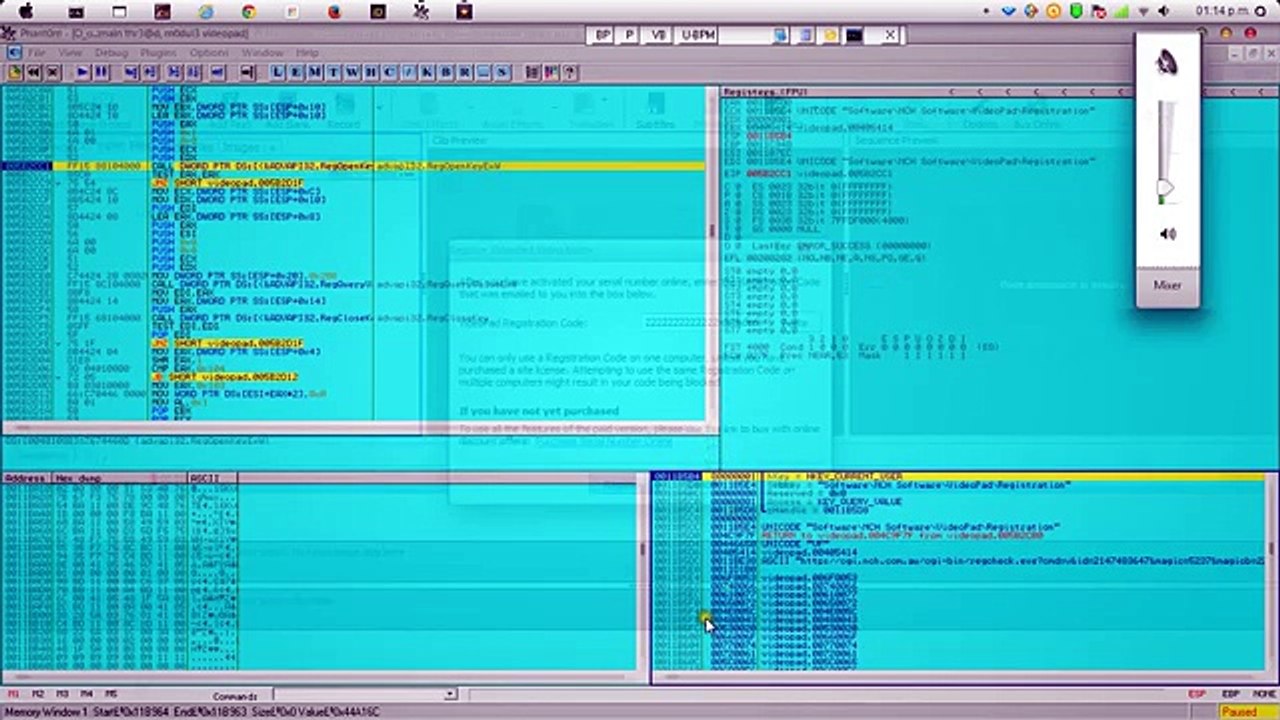Open the View menu
This screenshot has width=1280, height=720.
[x=70, y=52]
